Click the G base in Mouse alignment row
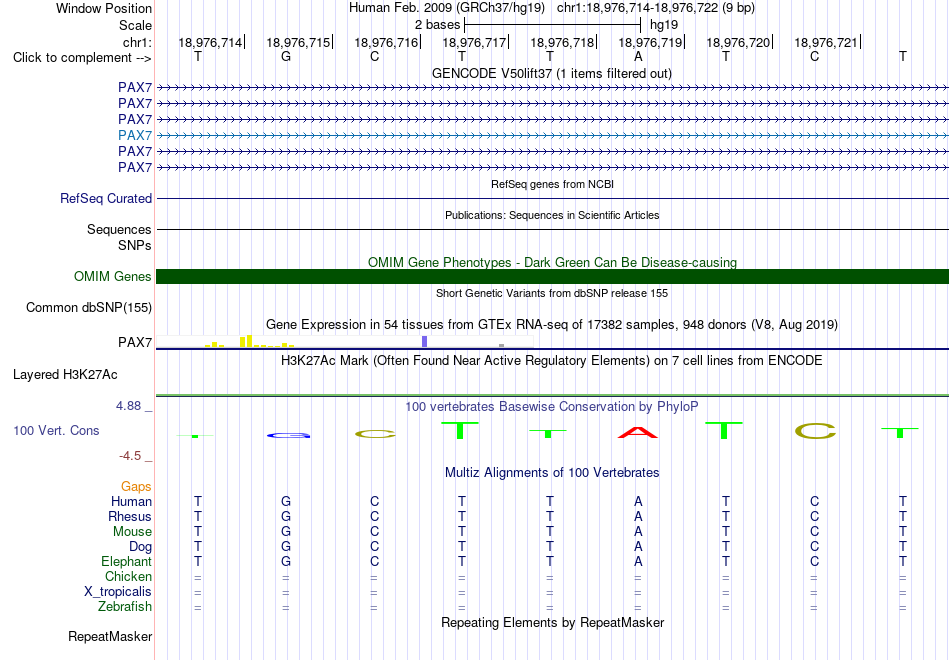 [286, 532]
